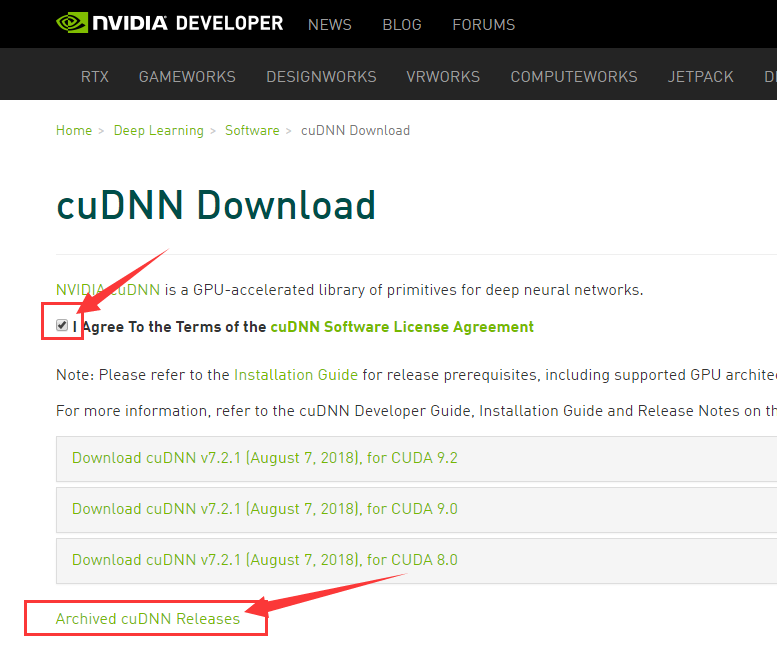777x653 pixels.
Task: Open the GAMEWORKS menu
Action: point(187,77)
